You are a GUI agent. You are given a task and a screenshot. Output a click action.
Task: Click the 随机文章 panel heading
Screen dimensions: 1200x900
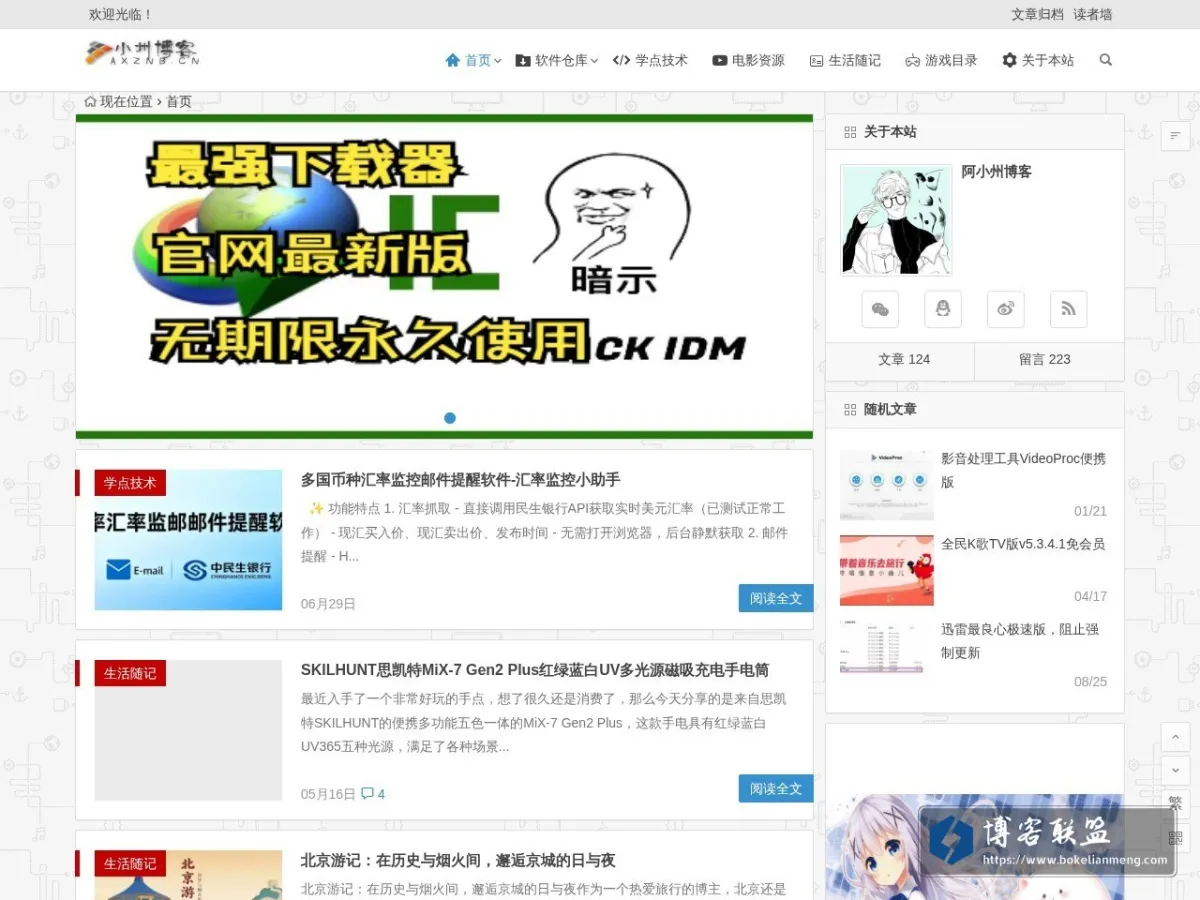click(890, 410)
